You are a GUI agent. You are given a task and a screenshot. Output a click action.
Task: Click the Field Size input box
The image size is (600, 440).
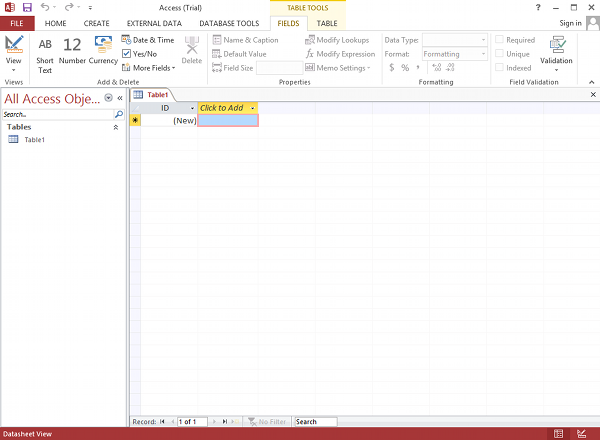(x=279, y=68)
